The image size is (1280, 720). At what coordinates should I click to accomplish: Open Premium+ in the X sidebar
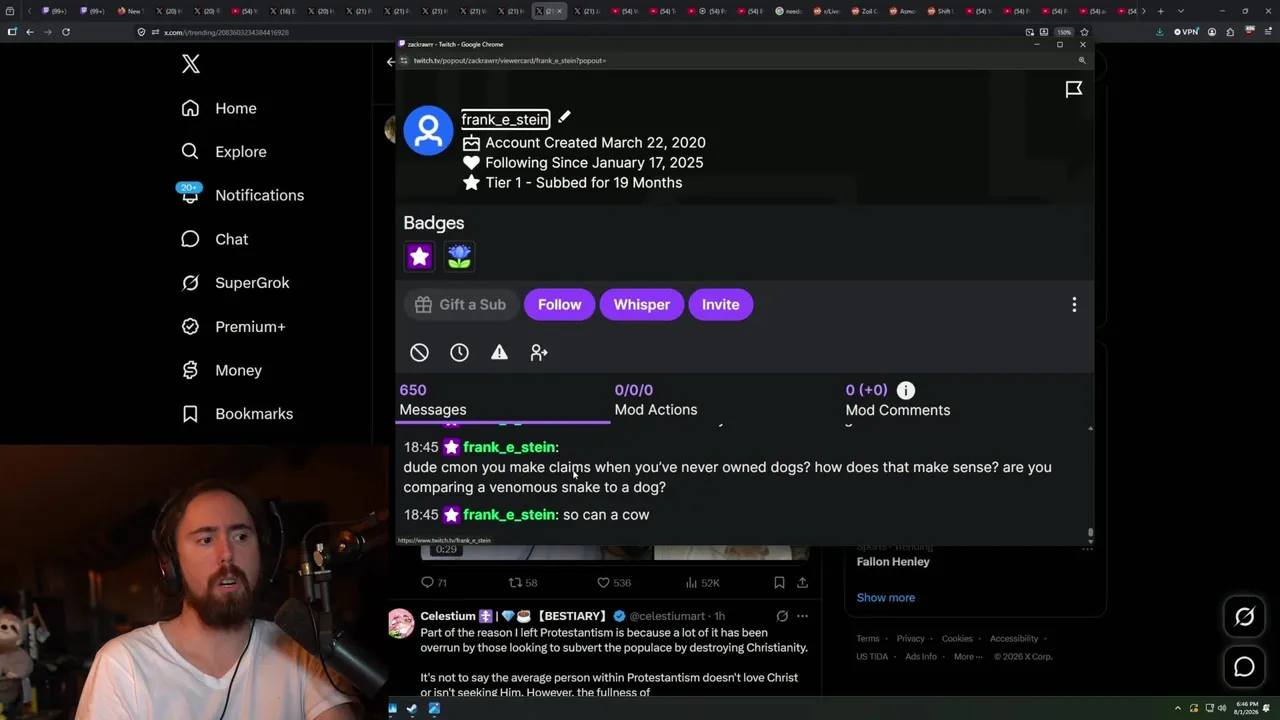[233, 327]
